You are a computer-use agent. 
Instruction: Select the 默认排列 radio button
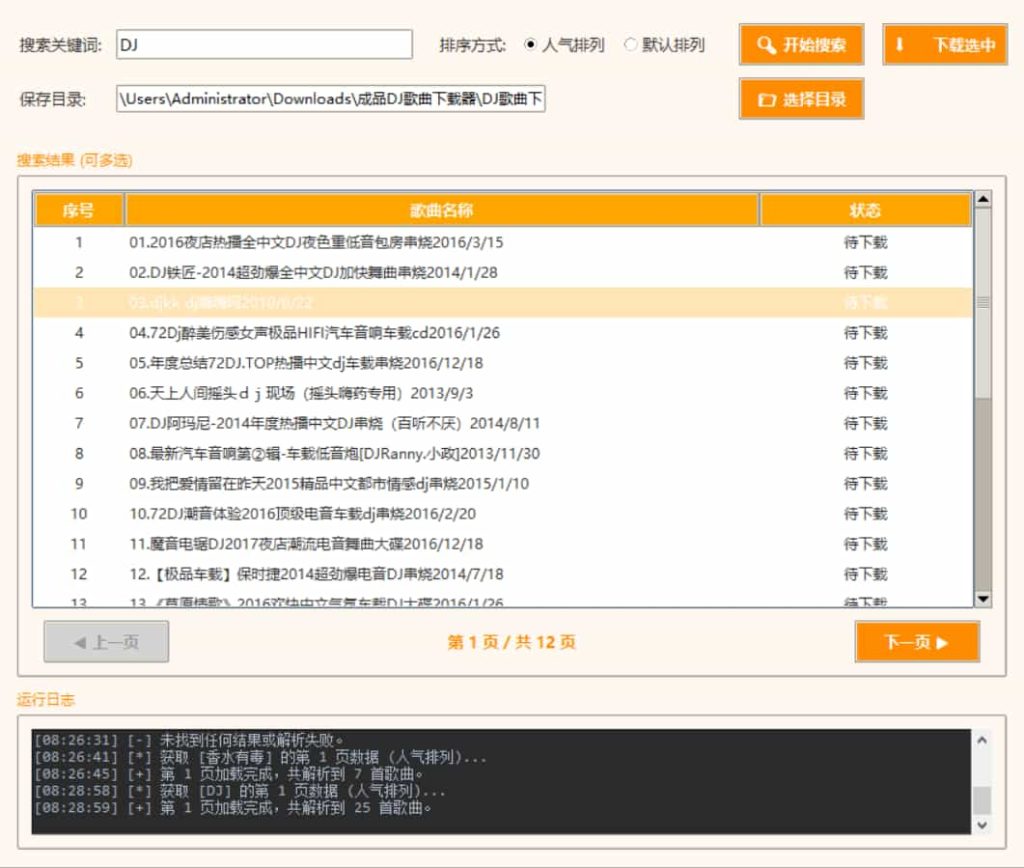pyautogui.click(x=630, y=44)
